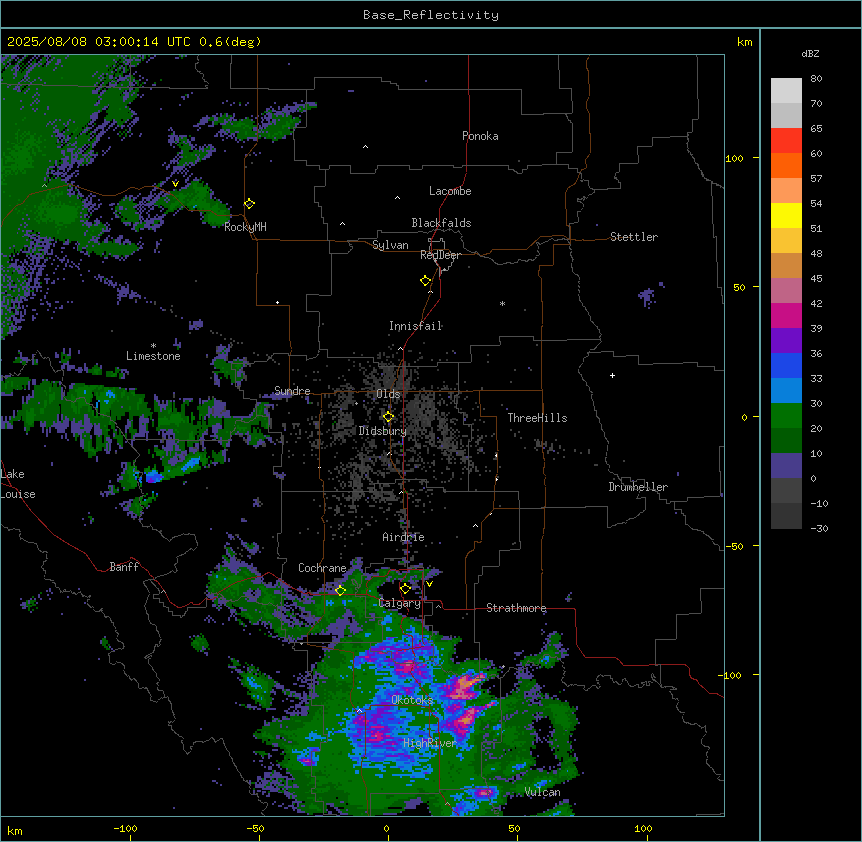Select the bright green swatch below 30 dBZ

click(x=786, y=416)
